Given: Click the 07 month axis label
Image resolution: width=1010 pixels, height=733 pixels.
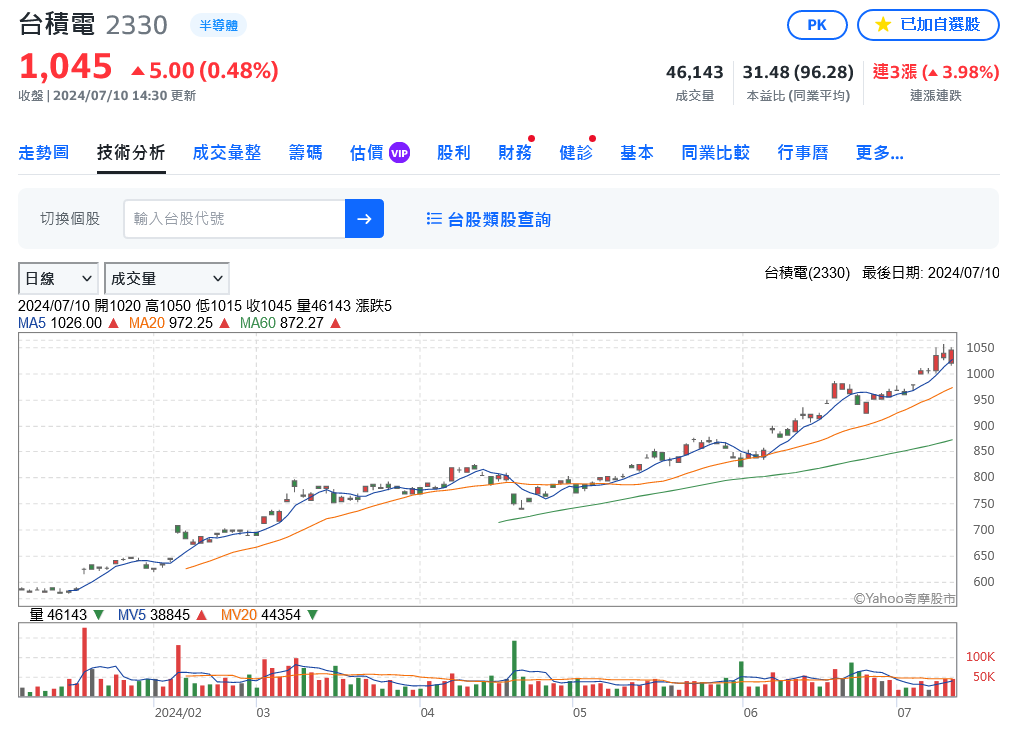Looking at the screenshot, I should tap(904, 713).
